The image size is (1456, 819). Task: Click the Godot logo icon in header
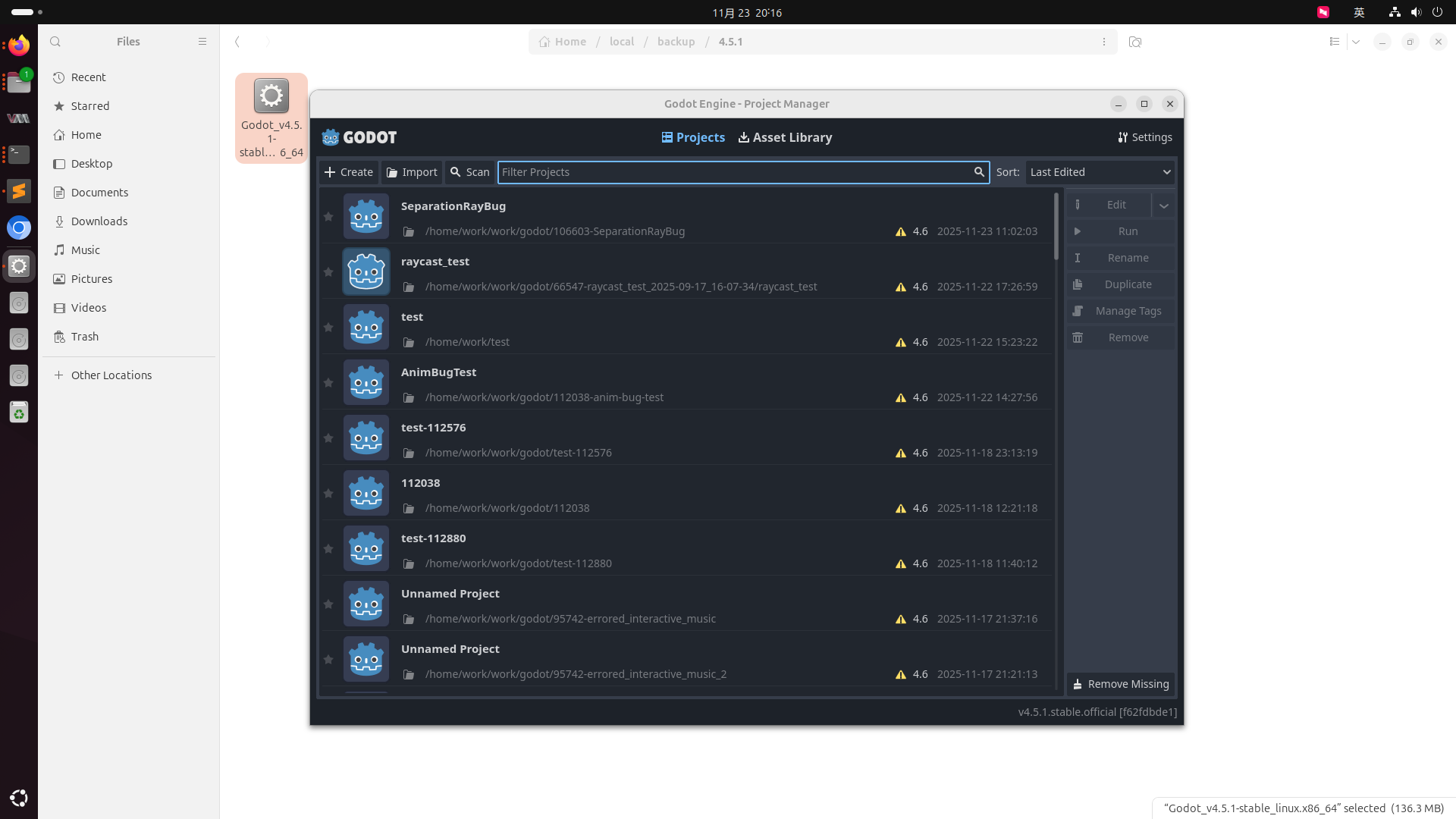coord(331,137)
